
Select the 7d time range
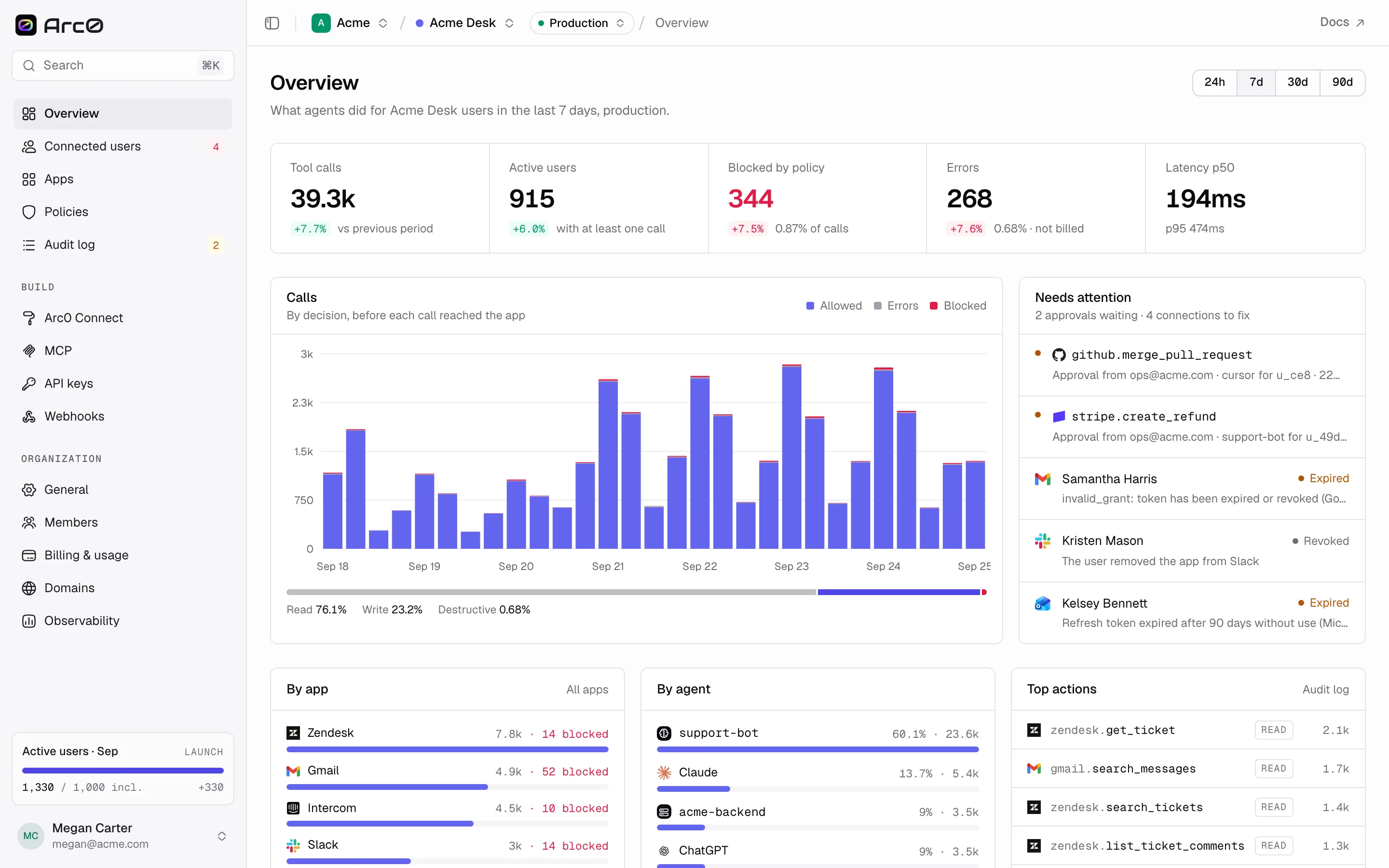(x=1256, y=82)
